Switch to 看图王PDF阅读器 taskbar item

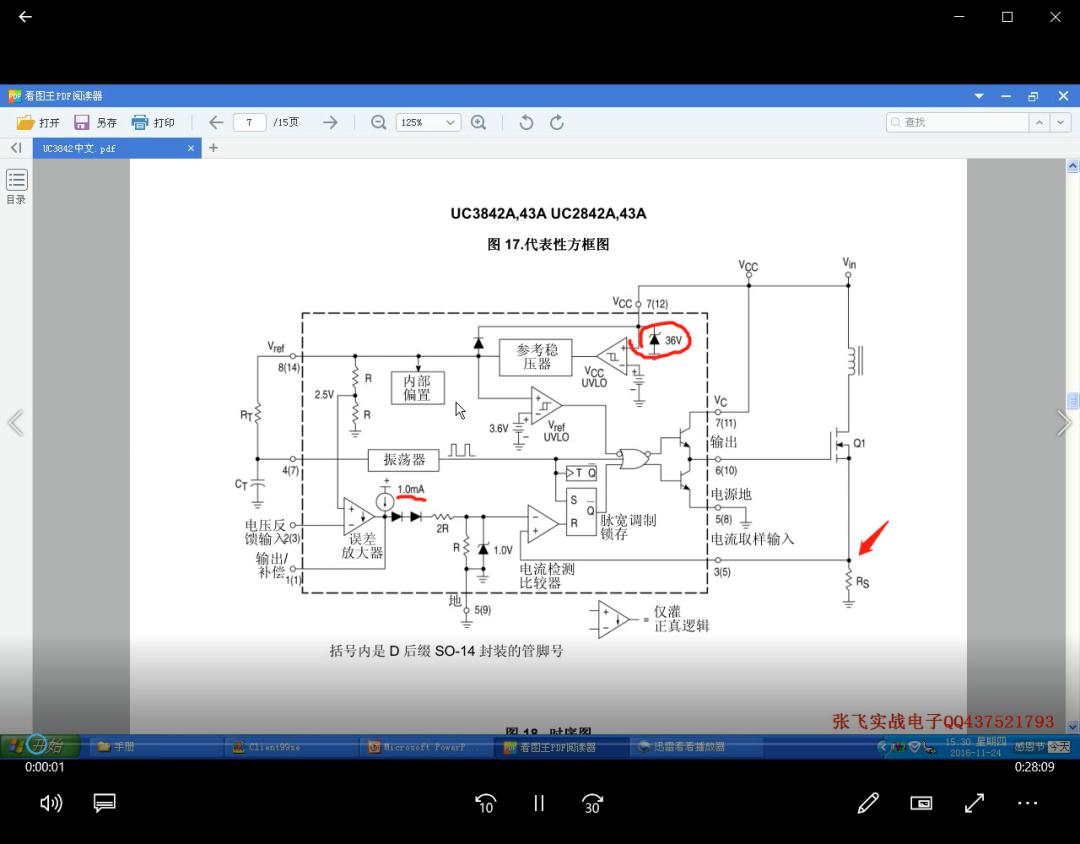[x=559, y=747]
